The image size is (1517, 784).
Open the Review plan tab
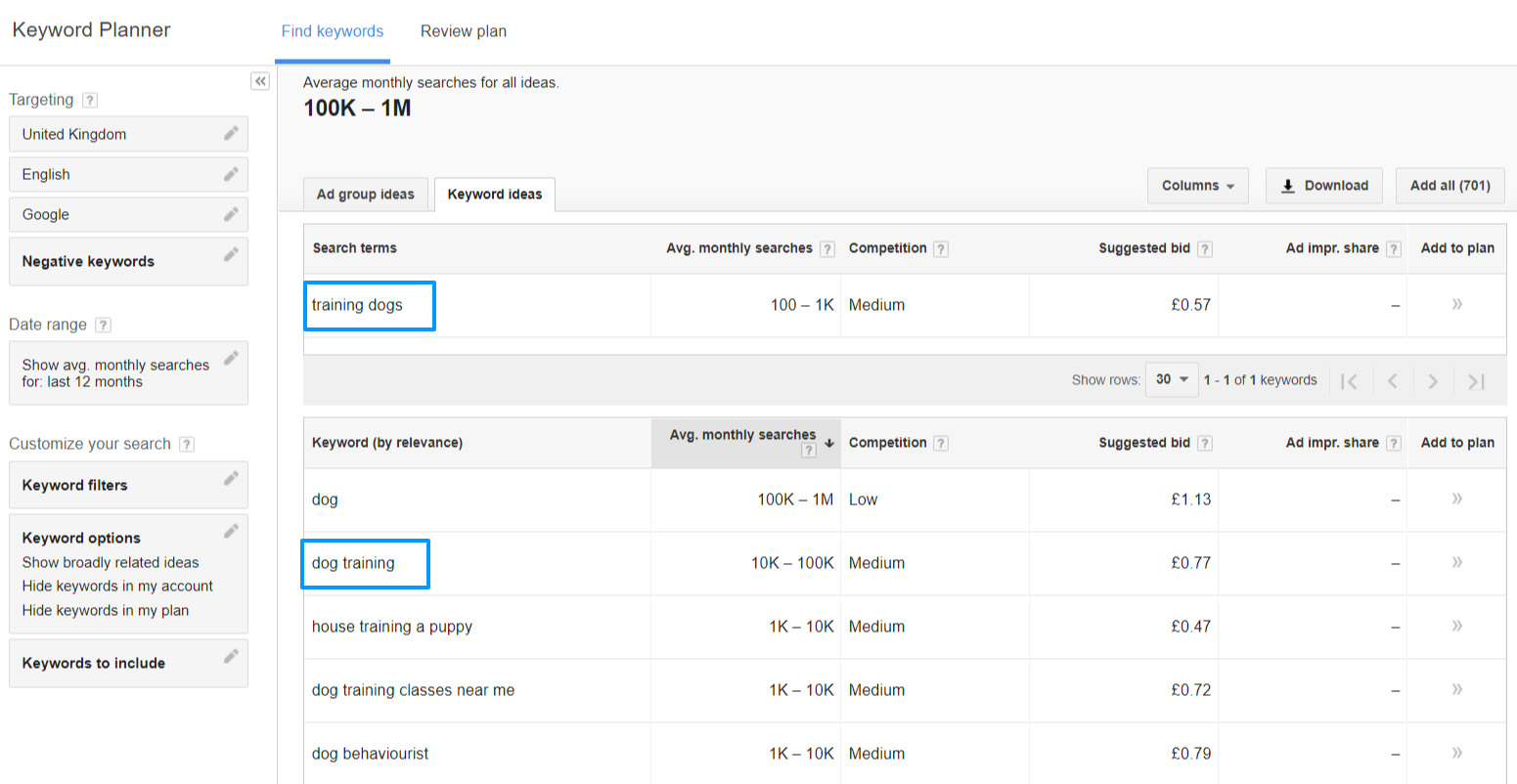(463, 30)
